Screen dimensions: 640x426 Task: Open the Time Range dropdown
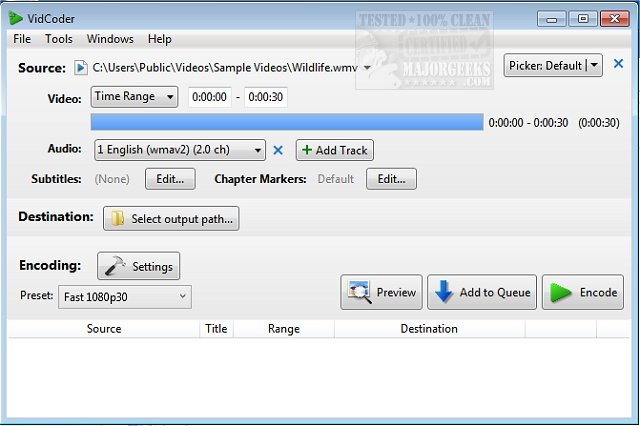pyautogui.click(x=134, y=97)
